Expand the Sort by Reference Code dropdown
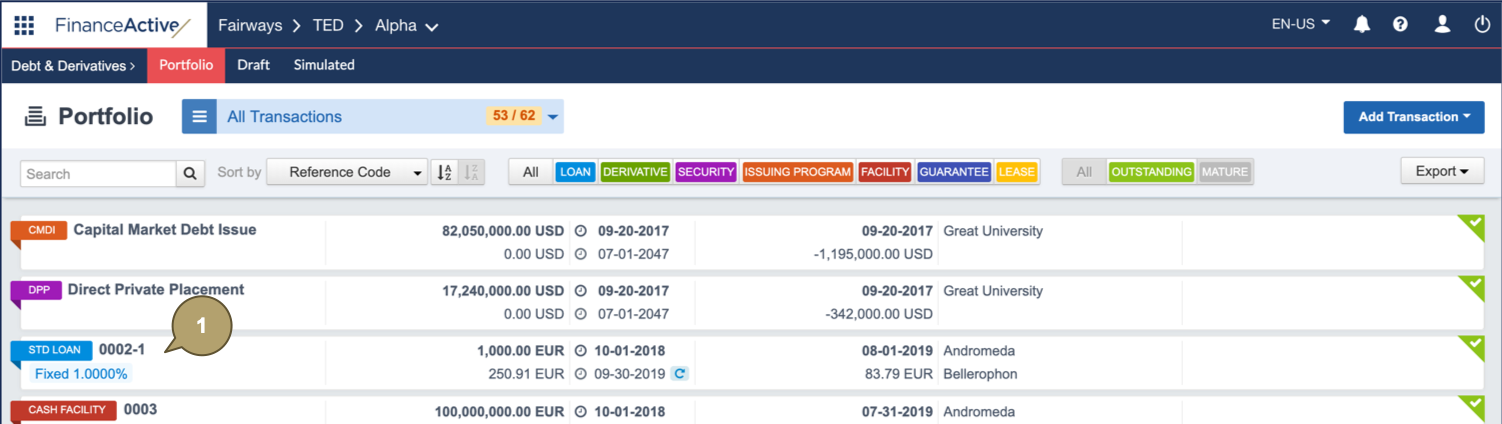Image resolution: width=1502 pixels, height=424 pixels. (347, 172)
